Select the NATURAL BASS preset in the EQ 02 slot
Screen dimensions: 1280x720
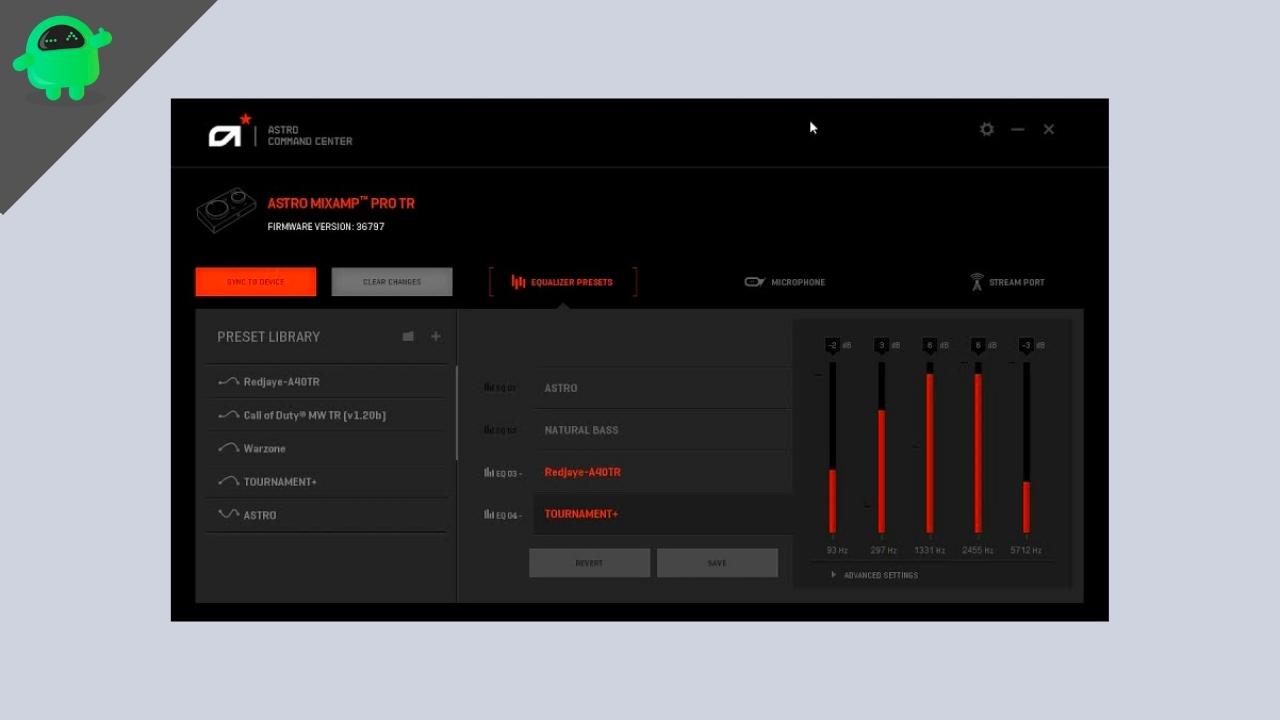click(x=661, y=430)
